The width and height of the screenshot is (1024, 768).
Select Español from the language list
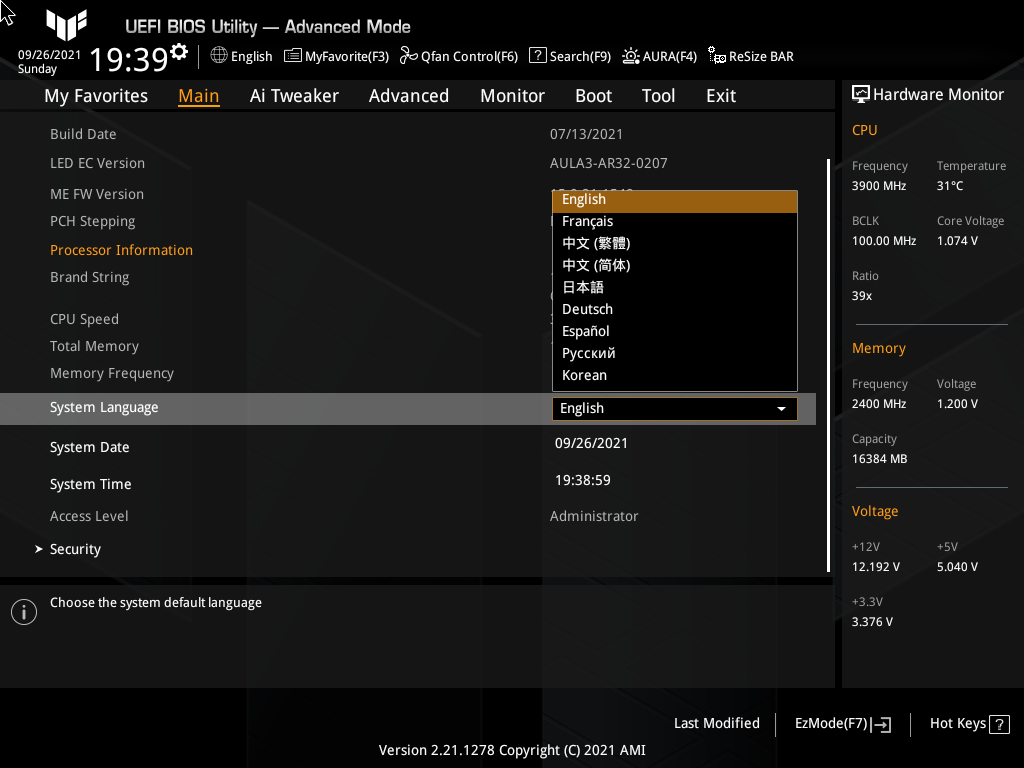(x=585, y=331)
